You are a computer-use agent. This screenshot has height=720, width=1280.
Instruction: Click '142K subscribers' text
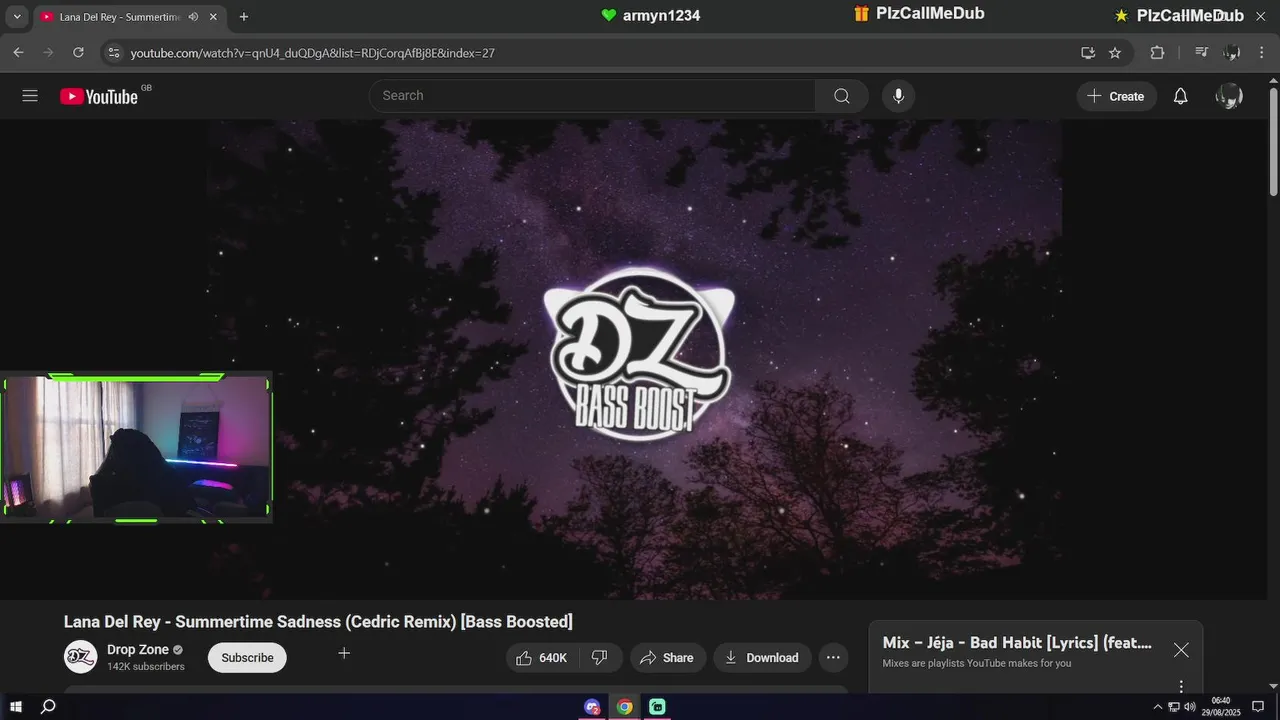tap(146, 667)
